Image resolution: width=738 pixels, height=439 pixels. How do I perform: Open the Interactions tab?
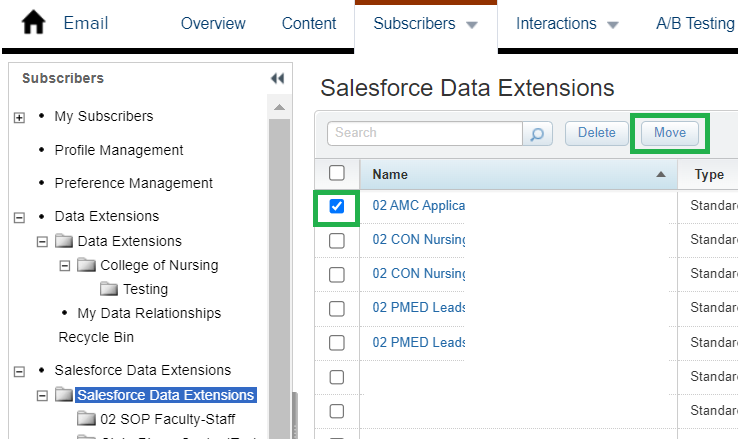556,23
